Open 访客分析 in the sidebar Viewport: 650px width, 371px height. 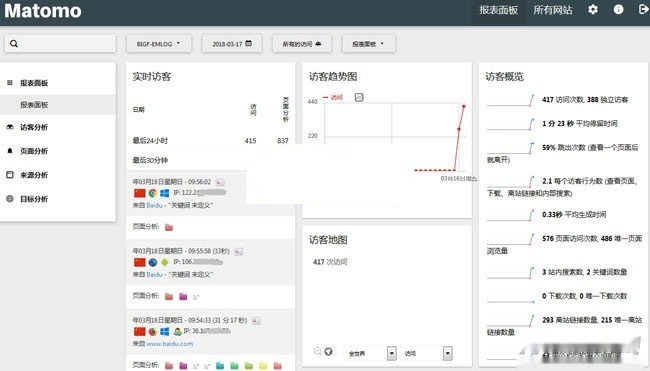pos(34,127)
